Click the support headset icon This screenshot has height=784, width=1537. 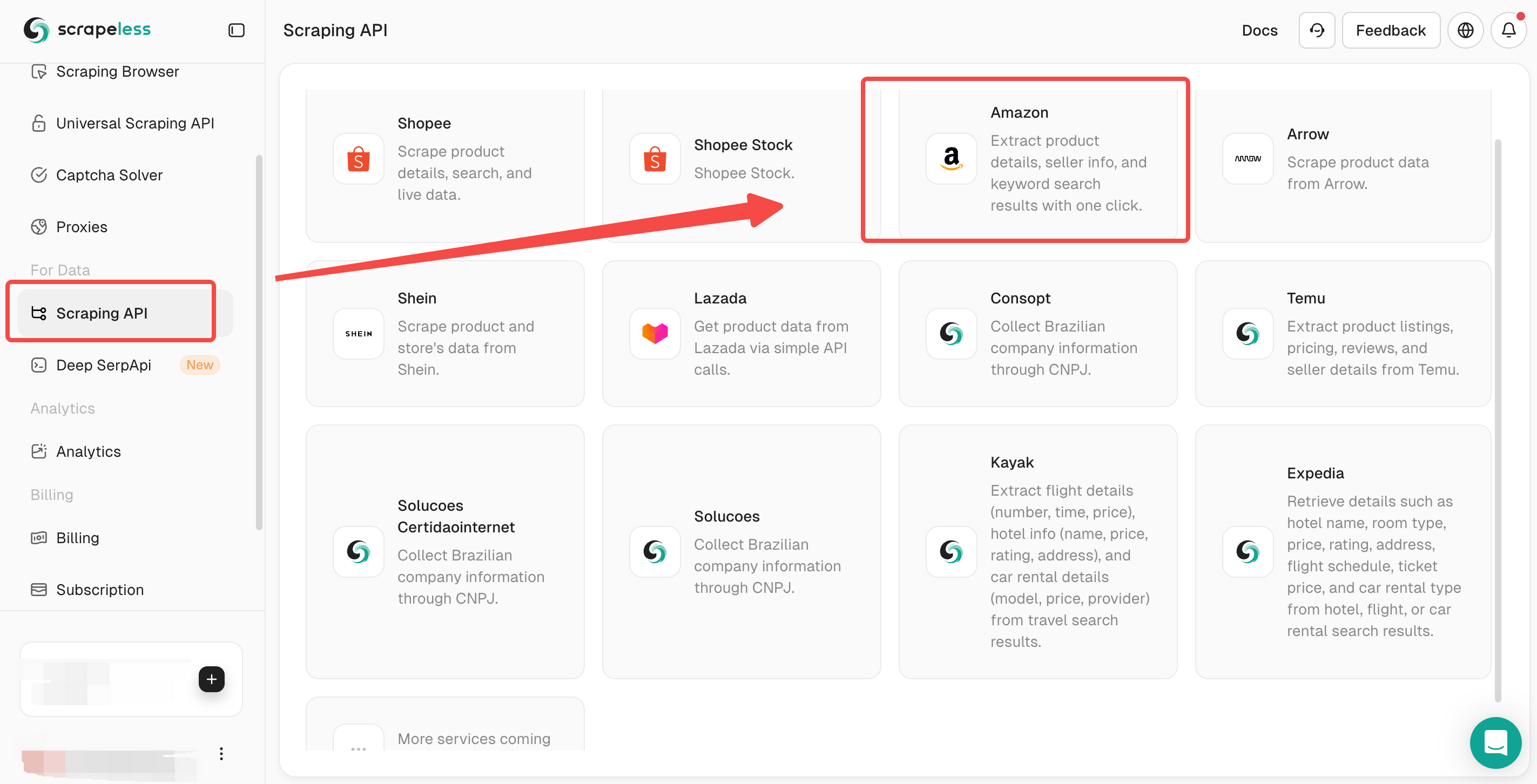pos(1317,30)
